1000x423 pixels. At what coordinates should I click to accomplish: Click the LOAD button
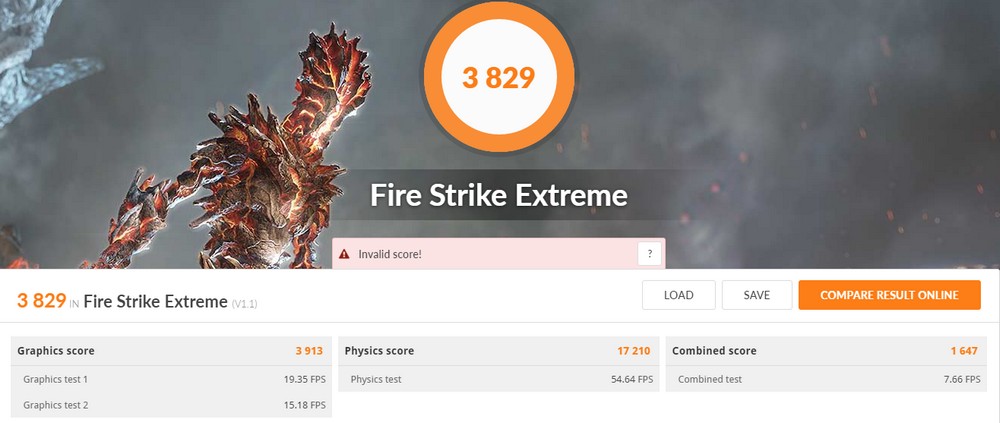[x=679, y=295]
